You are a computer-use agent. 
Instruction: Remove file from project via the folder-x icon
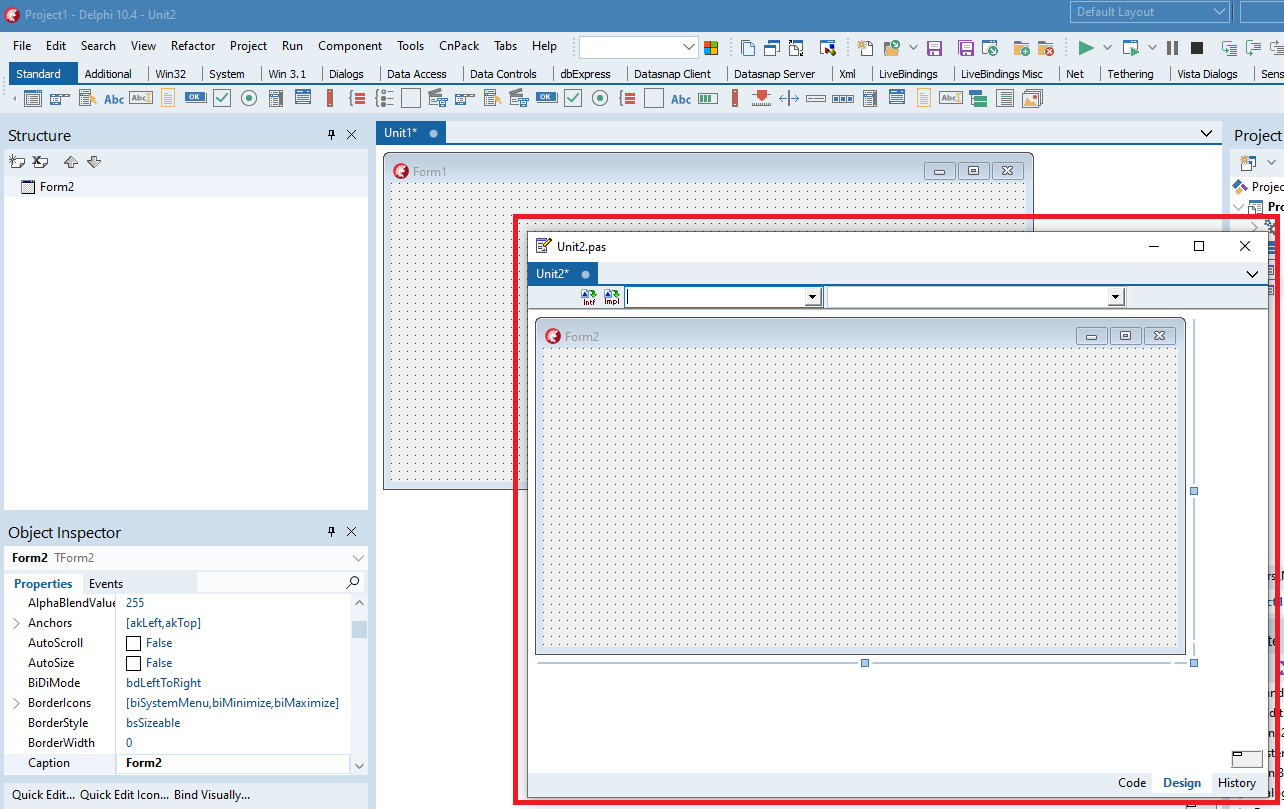(1046, 47)
